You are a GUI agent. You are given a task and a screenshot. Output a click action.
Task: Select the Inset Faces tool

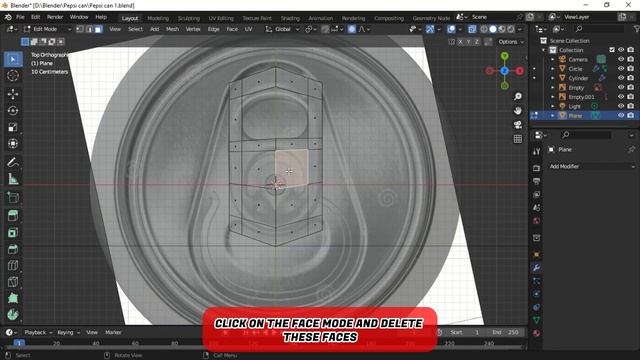coord(13,233)
